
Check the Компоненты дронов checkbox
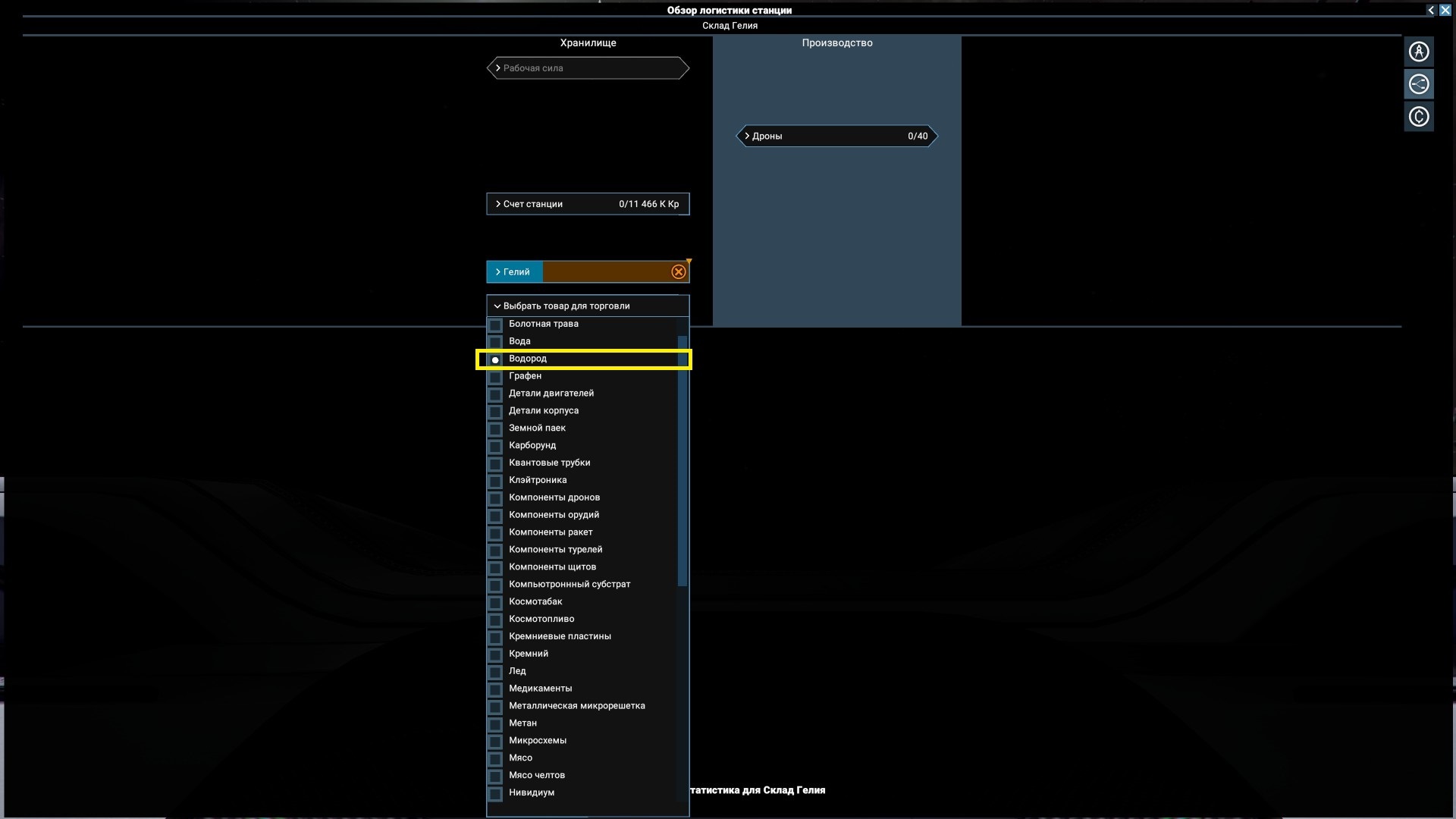click(495, 499)
